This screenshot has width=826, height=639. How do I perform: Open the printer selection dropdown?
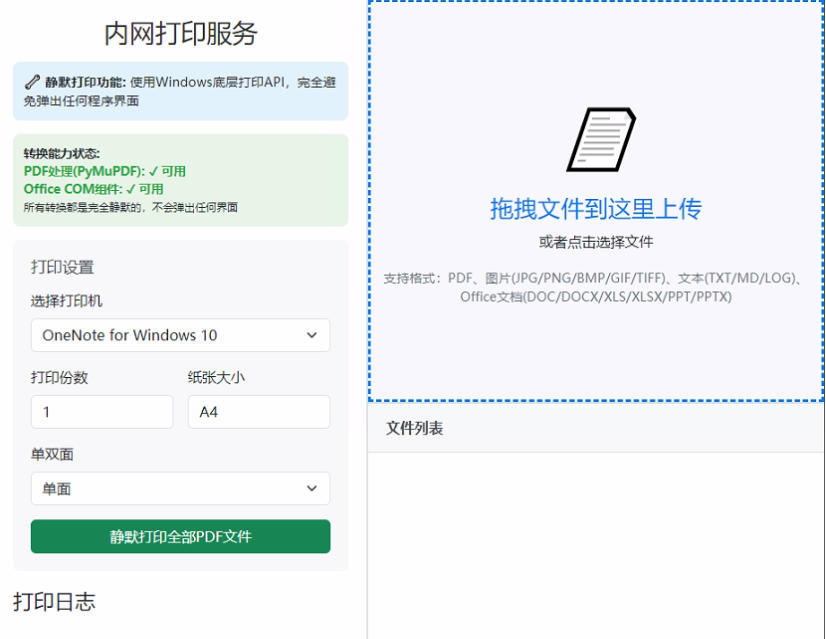(x=181, y=335)
